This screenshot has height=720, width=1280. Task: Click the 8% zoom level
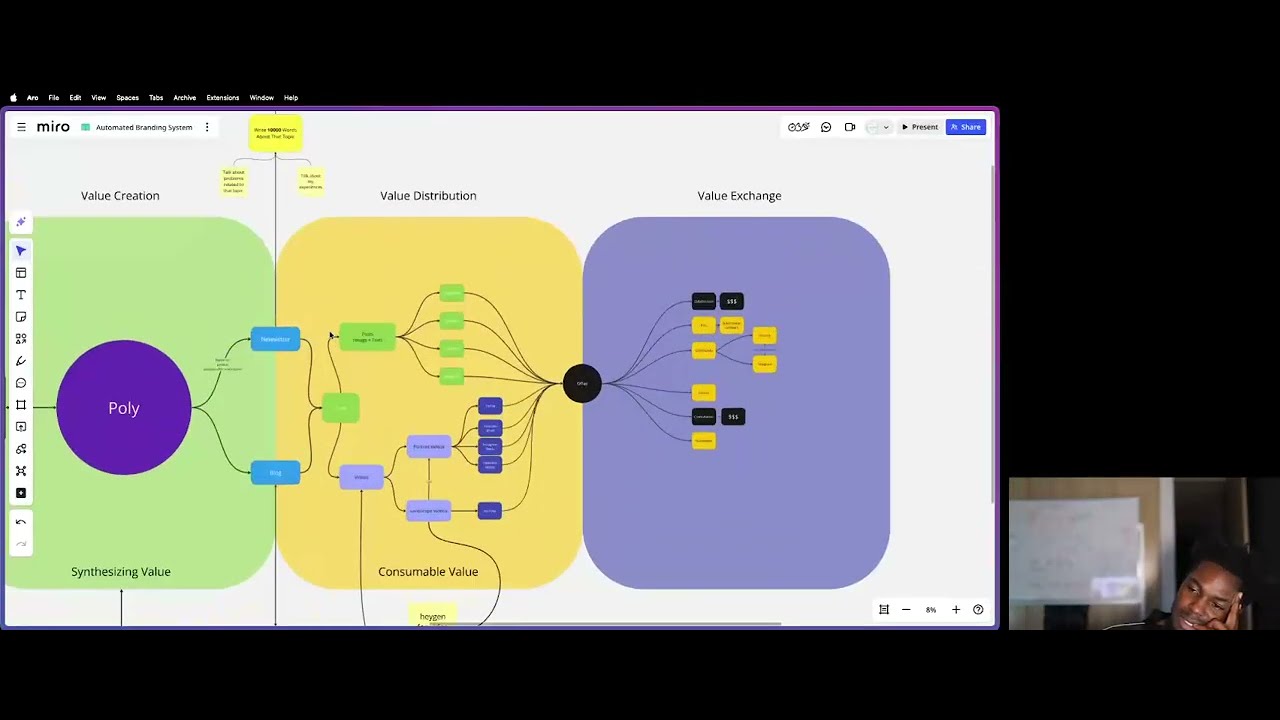[x=931, y=610]
